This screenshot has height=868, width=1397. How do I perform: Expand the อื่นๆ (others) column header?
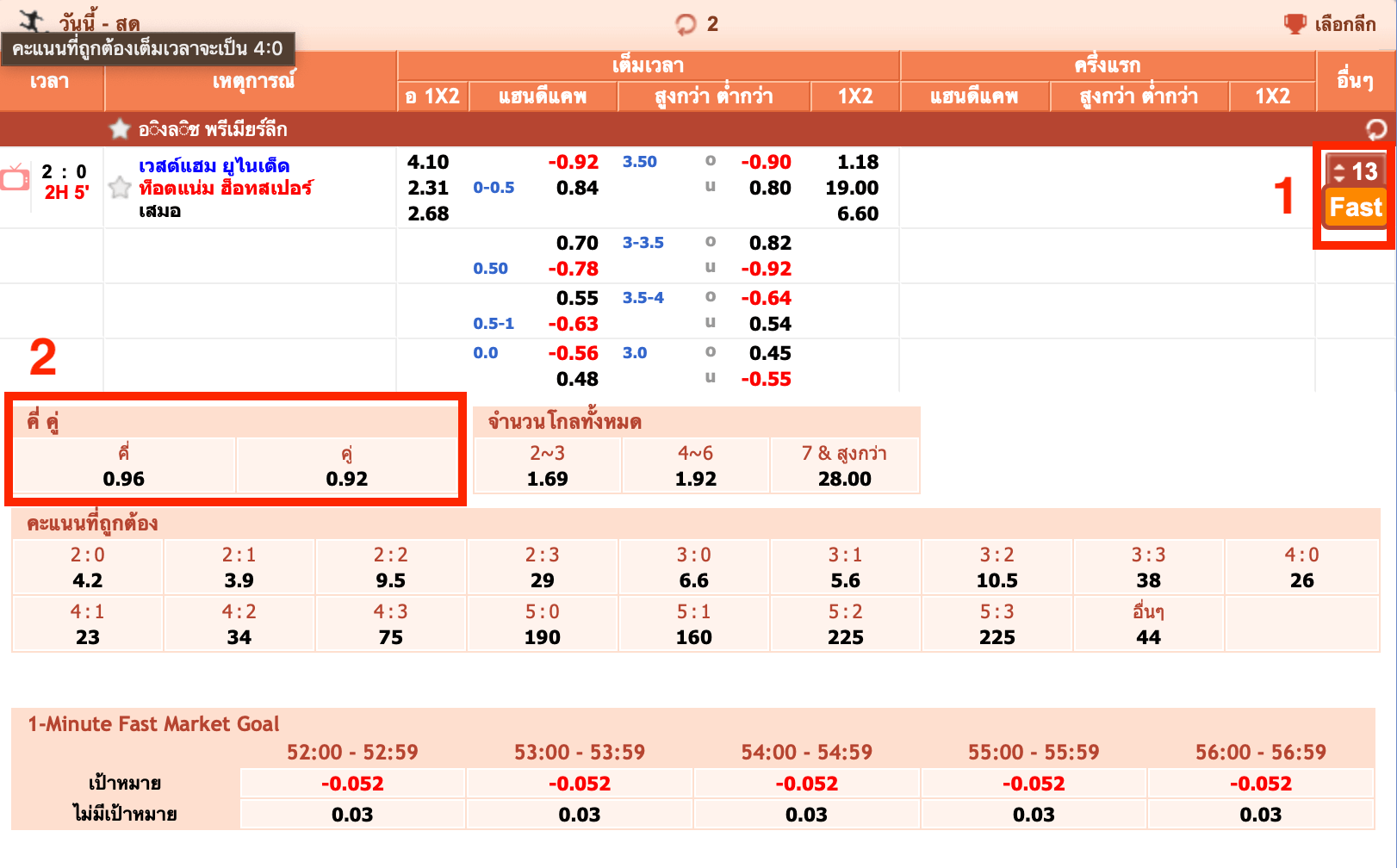(x=1355, y=80)
